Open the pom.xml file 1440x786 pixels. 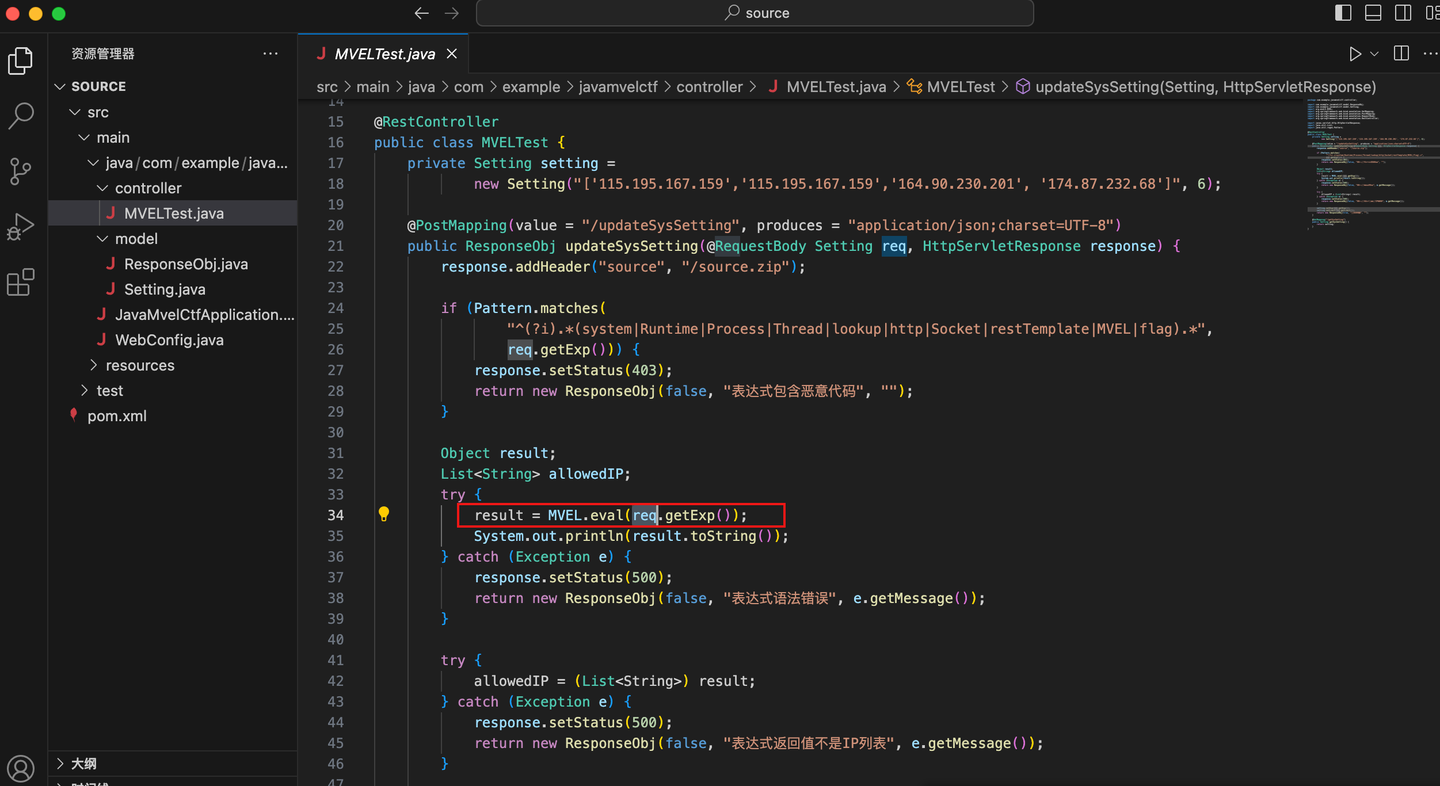(118, 415)
